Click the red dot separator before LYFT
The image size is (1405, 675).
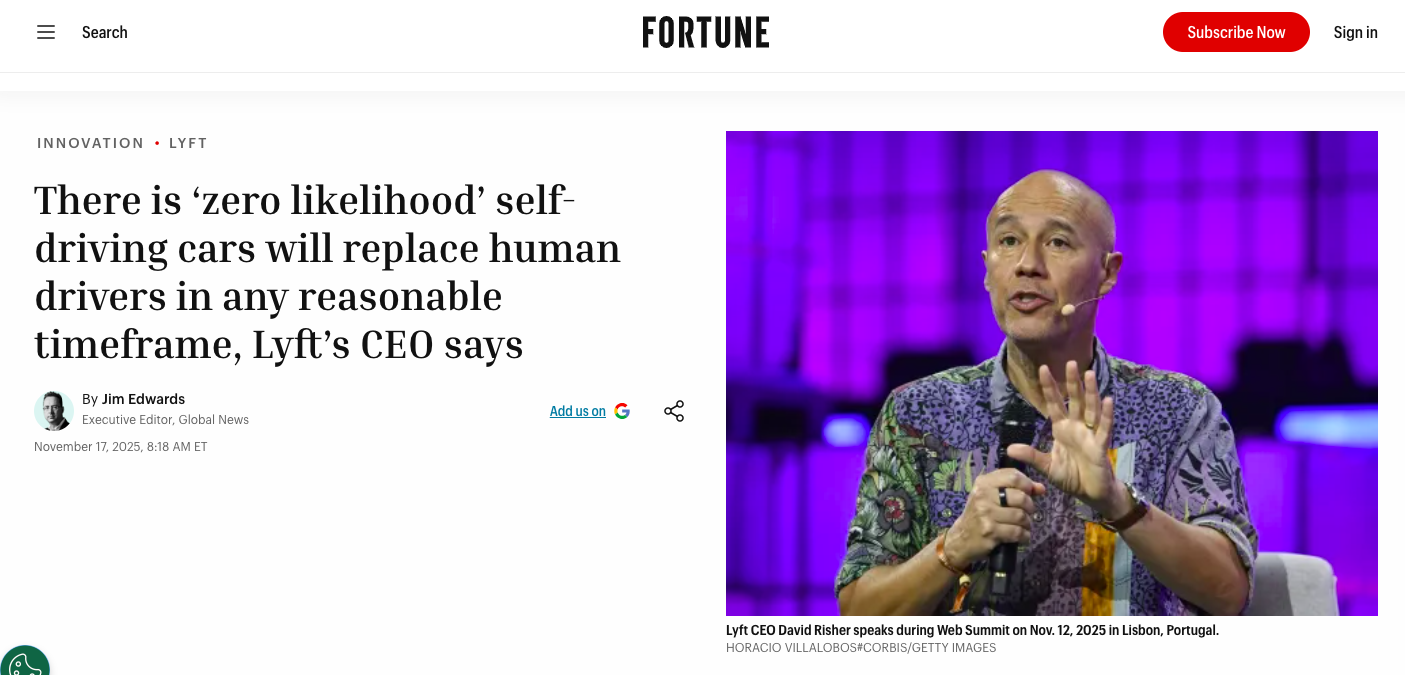pos(157,143)
